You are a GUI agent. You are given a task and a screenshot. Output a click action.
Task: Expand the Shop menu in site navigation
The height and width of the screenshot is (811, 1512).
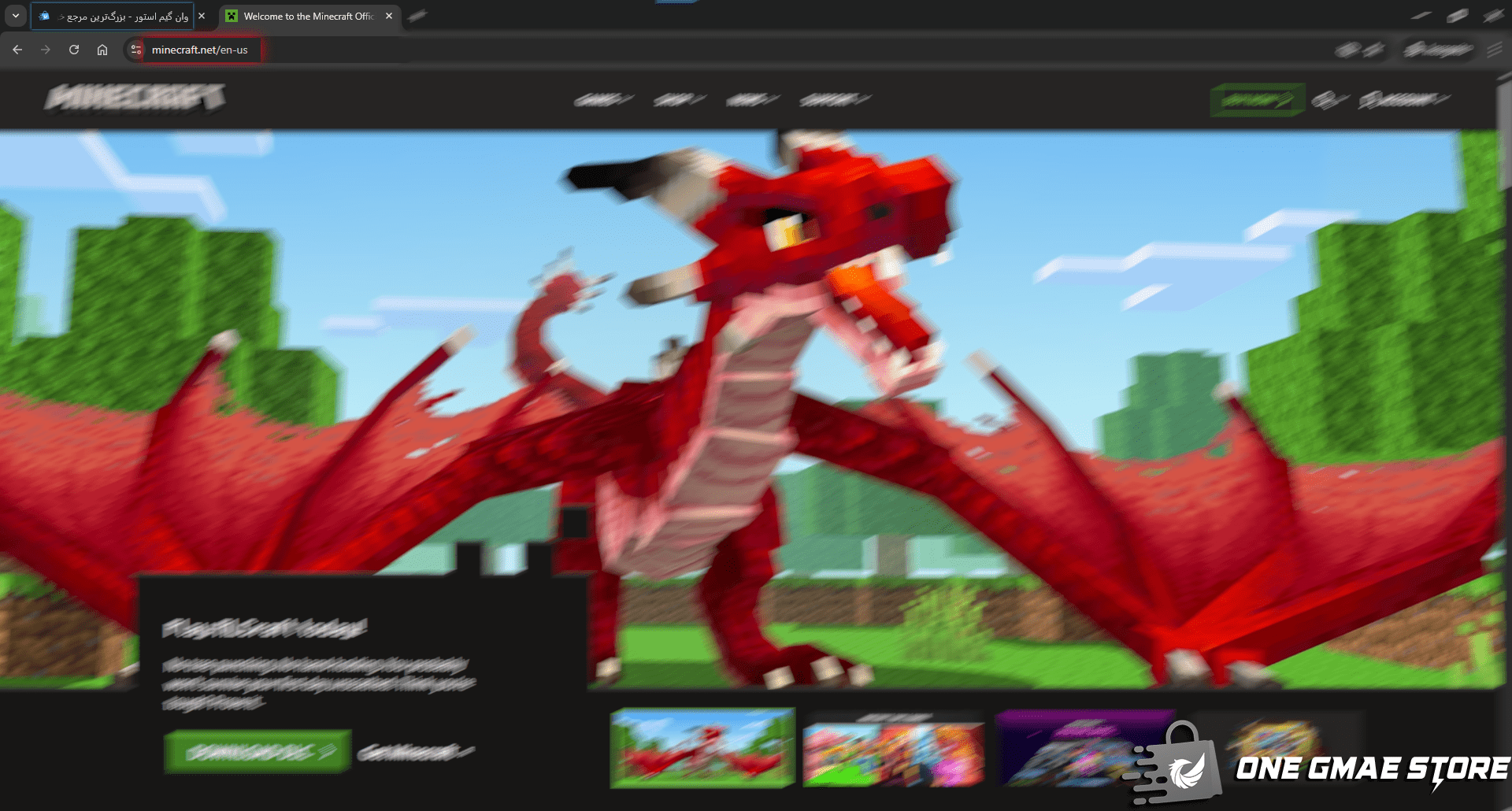click(679, 99)
